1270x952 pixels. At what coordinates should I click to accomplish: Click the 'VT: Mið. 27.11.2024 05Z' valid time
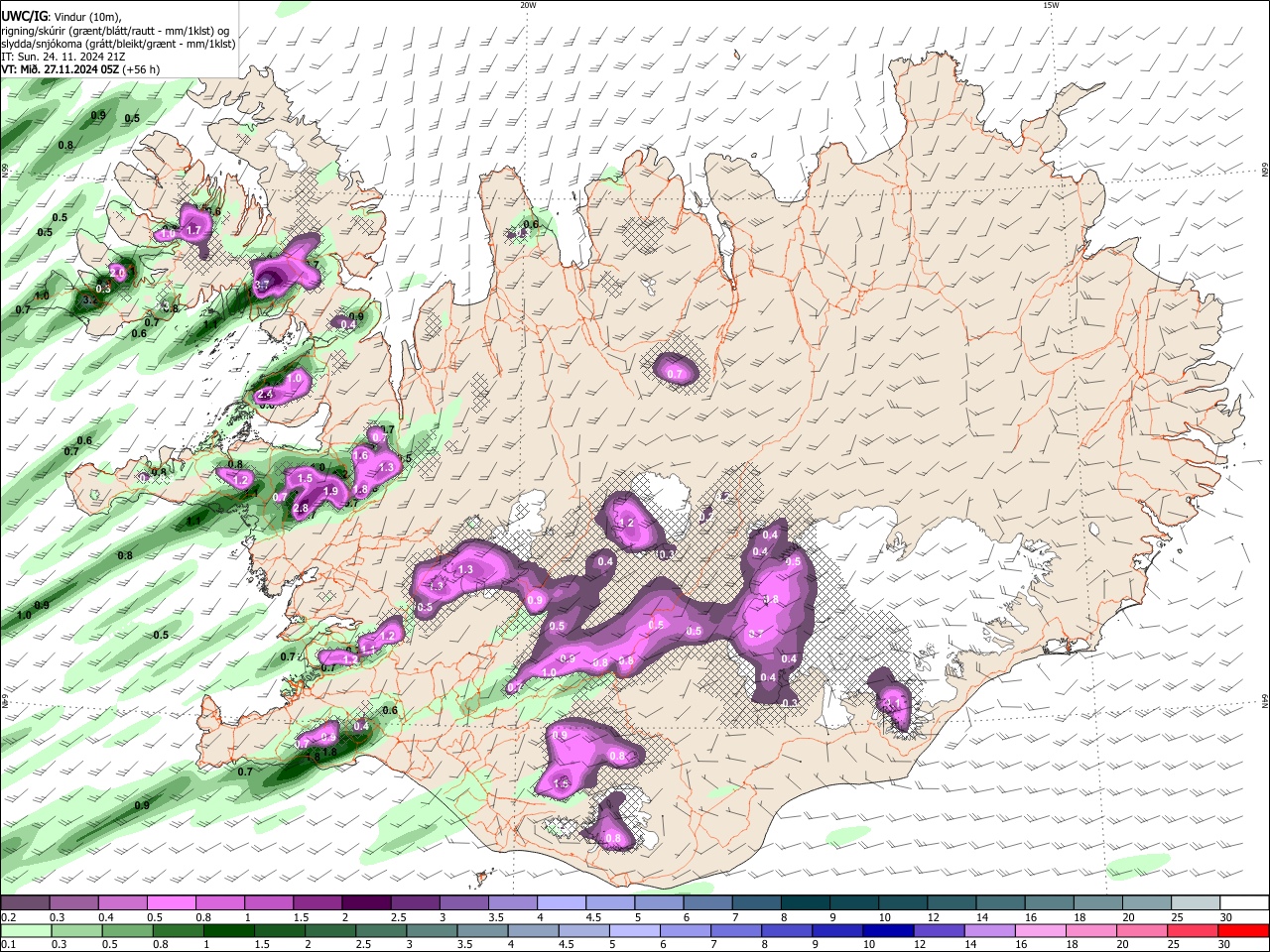tap(61, 69)
